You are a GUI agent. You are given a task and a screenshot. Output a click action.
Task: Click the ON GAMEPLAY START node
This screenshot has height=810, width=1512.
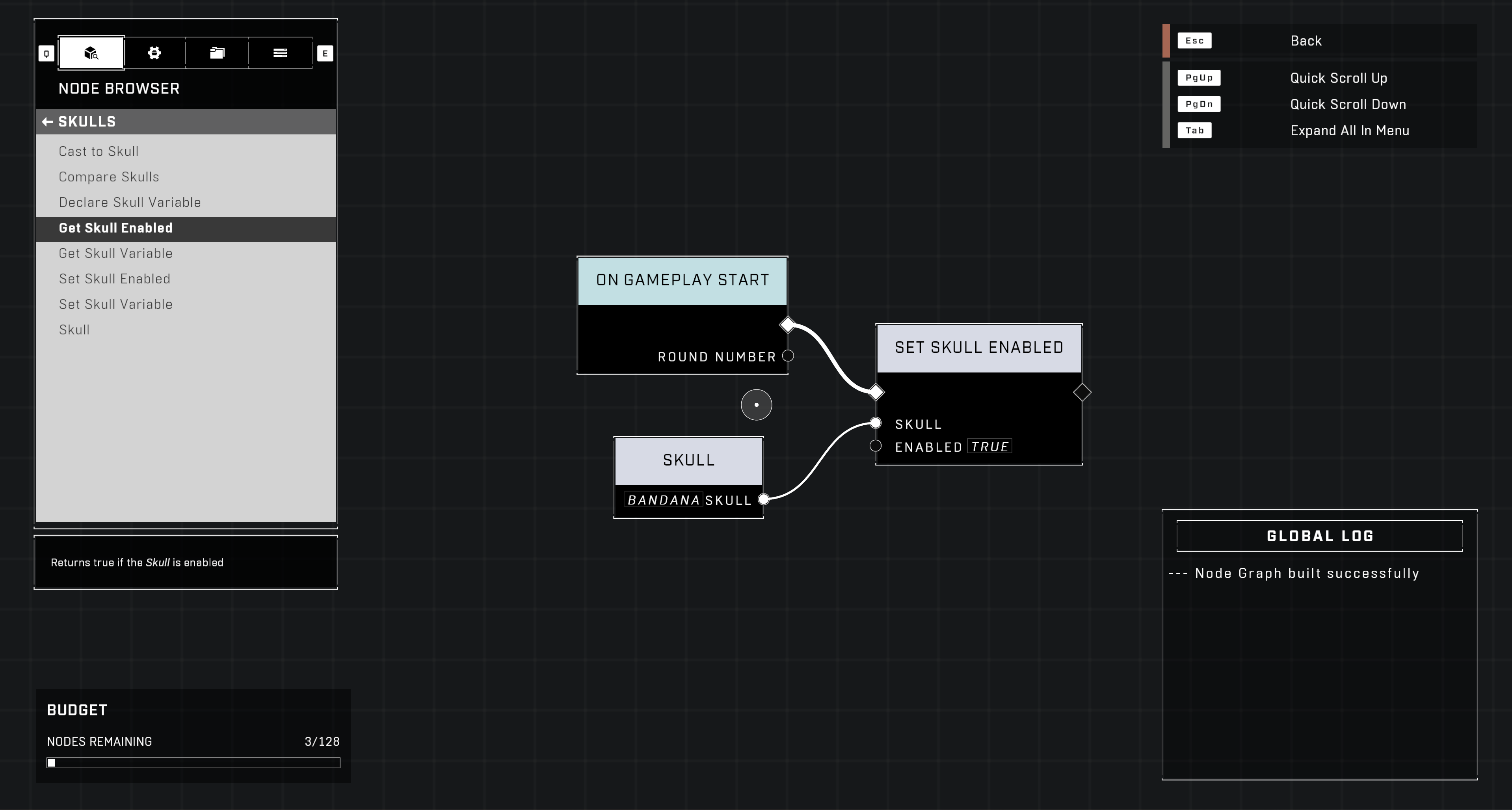tap(683, 280)
